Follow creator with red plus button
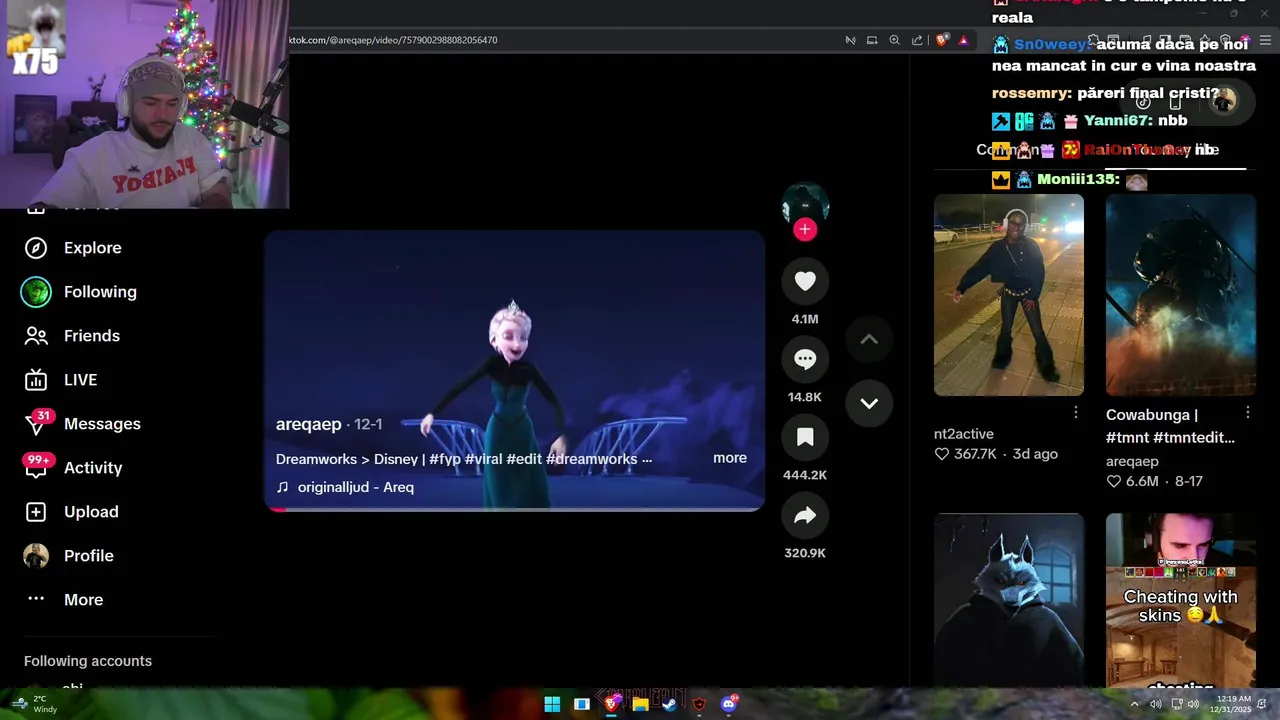Screen dimensions: 1280x720 point(805,230)
